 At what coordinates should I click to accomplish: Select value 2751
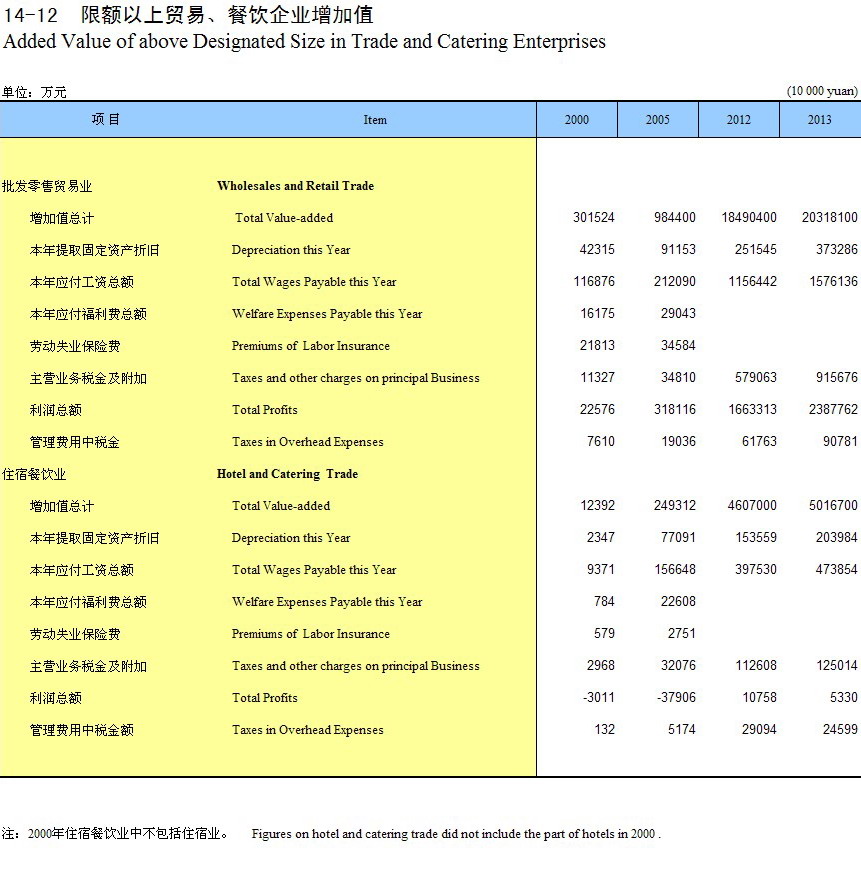682,633
